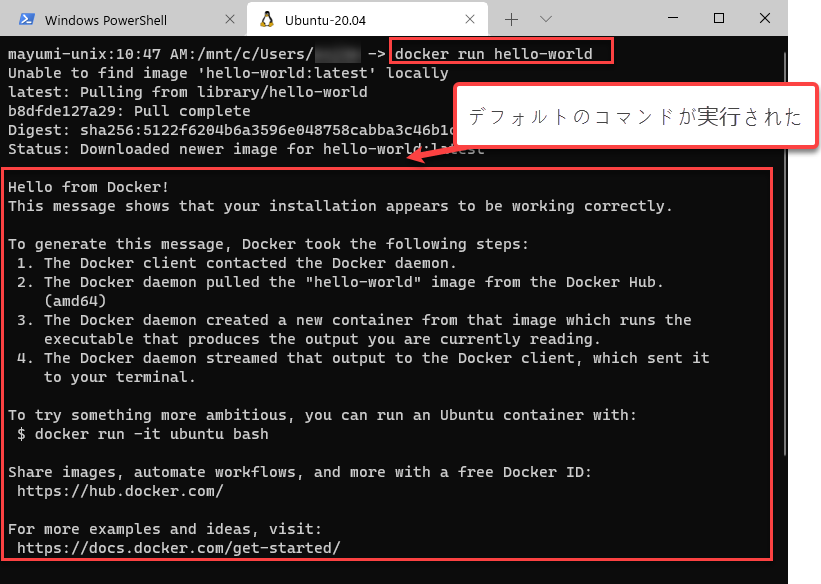Open a new terminal tab with plus button
Image resolution: width=821 pixels, height=584 pixels.
pos(511,19)
